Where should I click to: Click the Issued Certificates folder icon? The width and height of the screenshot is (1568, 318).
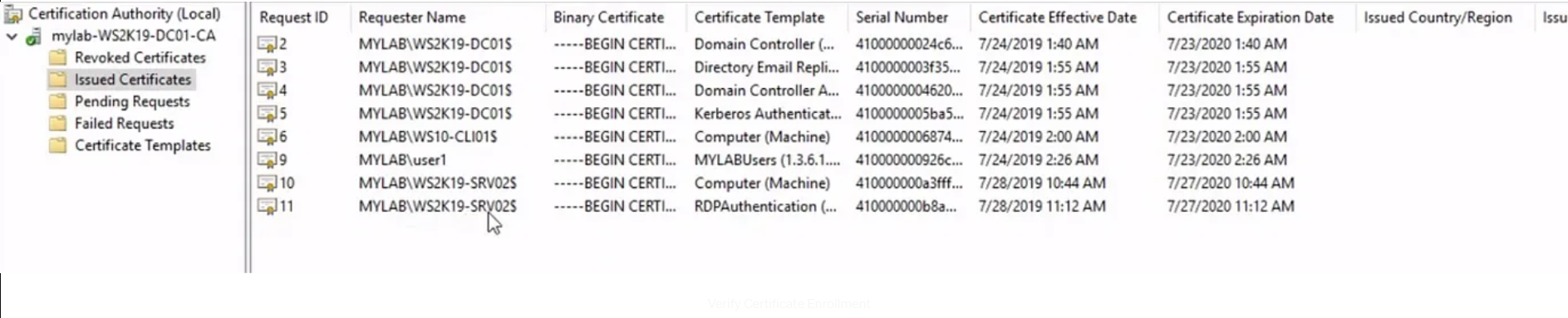click(57, 80)
